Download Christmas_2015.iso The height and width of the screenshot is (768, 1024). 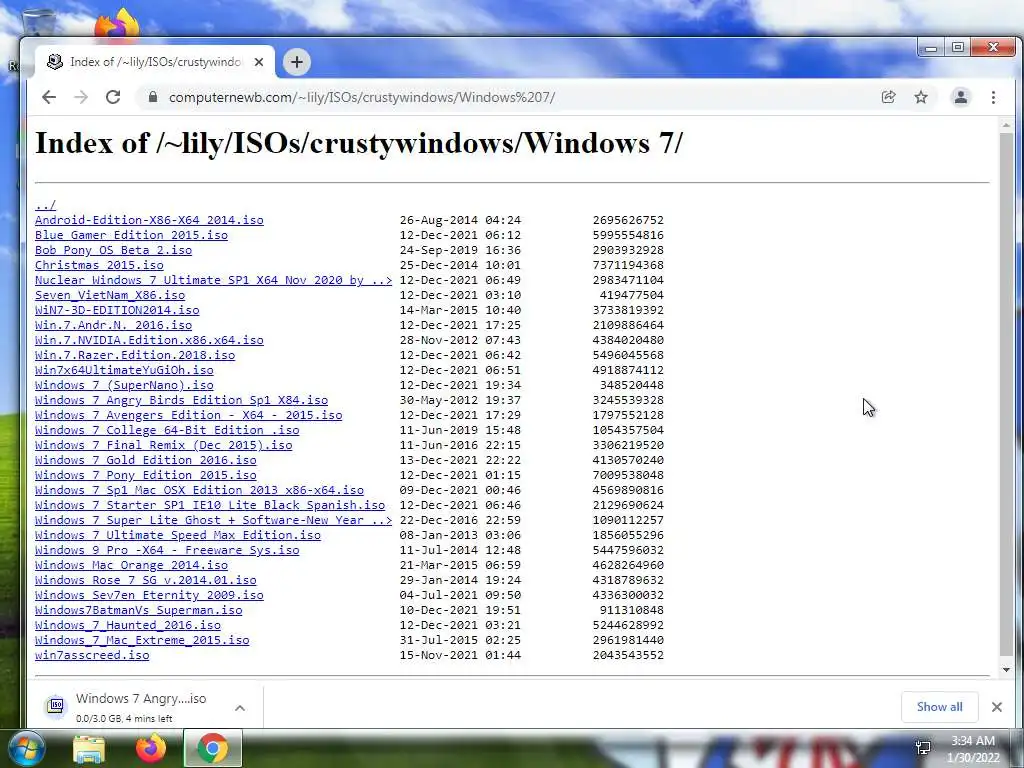click(x=99, y=265)
